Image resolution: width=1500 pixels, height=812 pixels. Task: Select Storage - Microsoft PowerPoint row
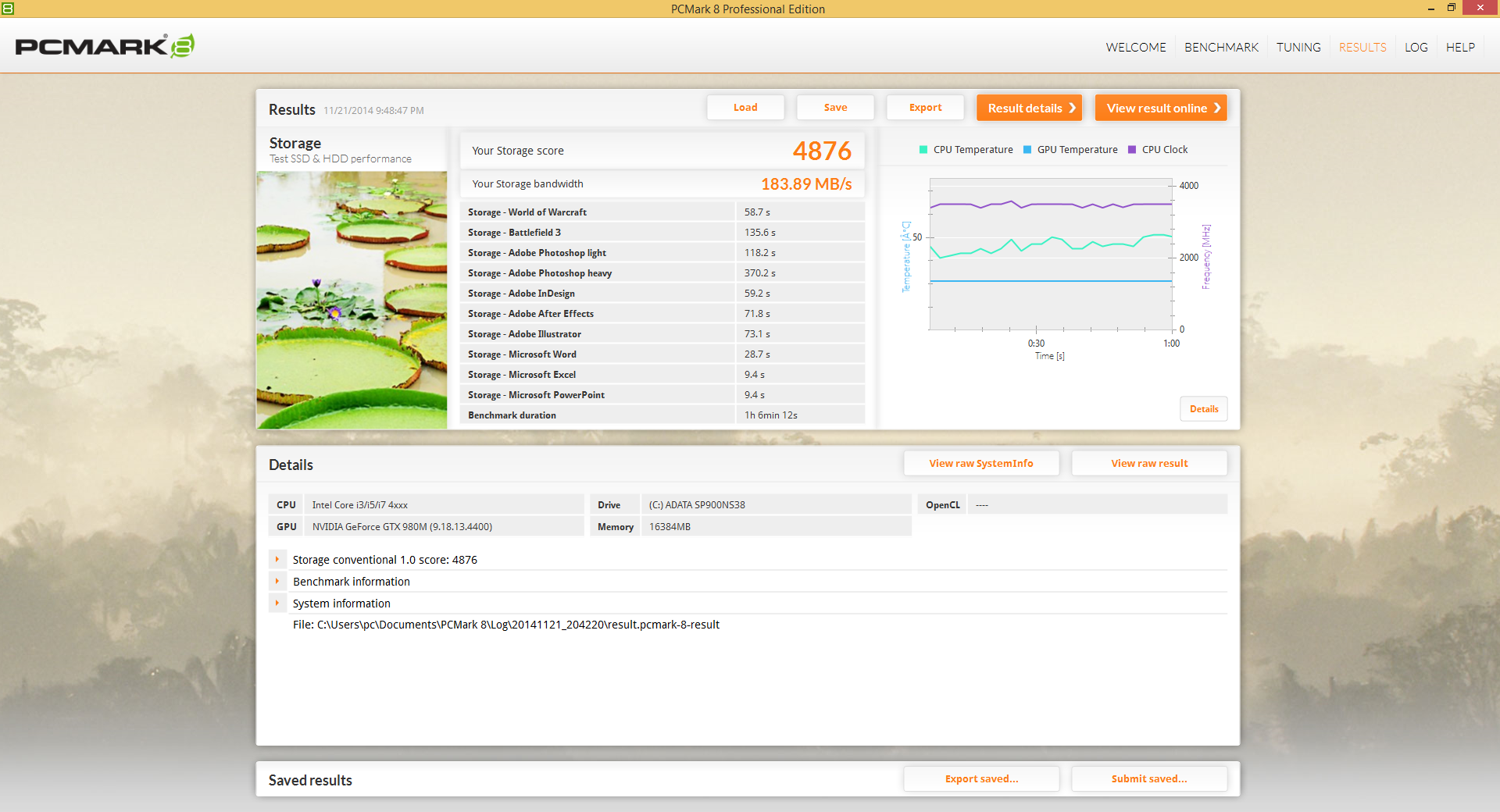pos(662,395)
